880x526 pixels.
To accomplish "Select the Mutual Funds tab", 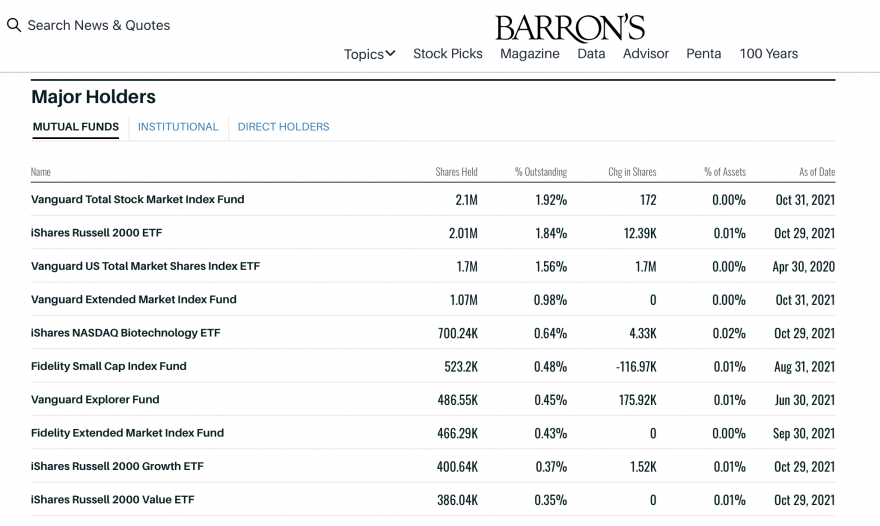I will pyautogui.click(x=76, y=127).
